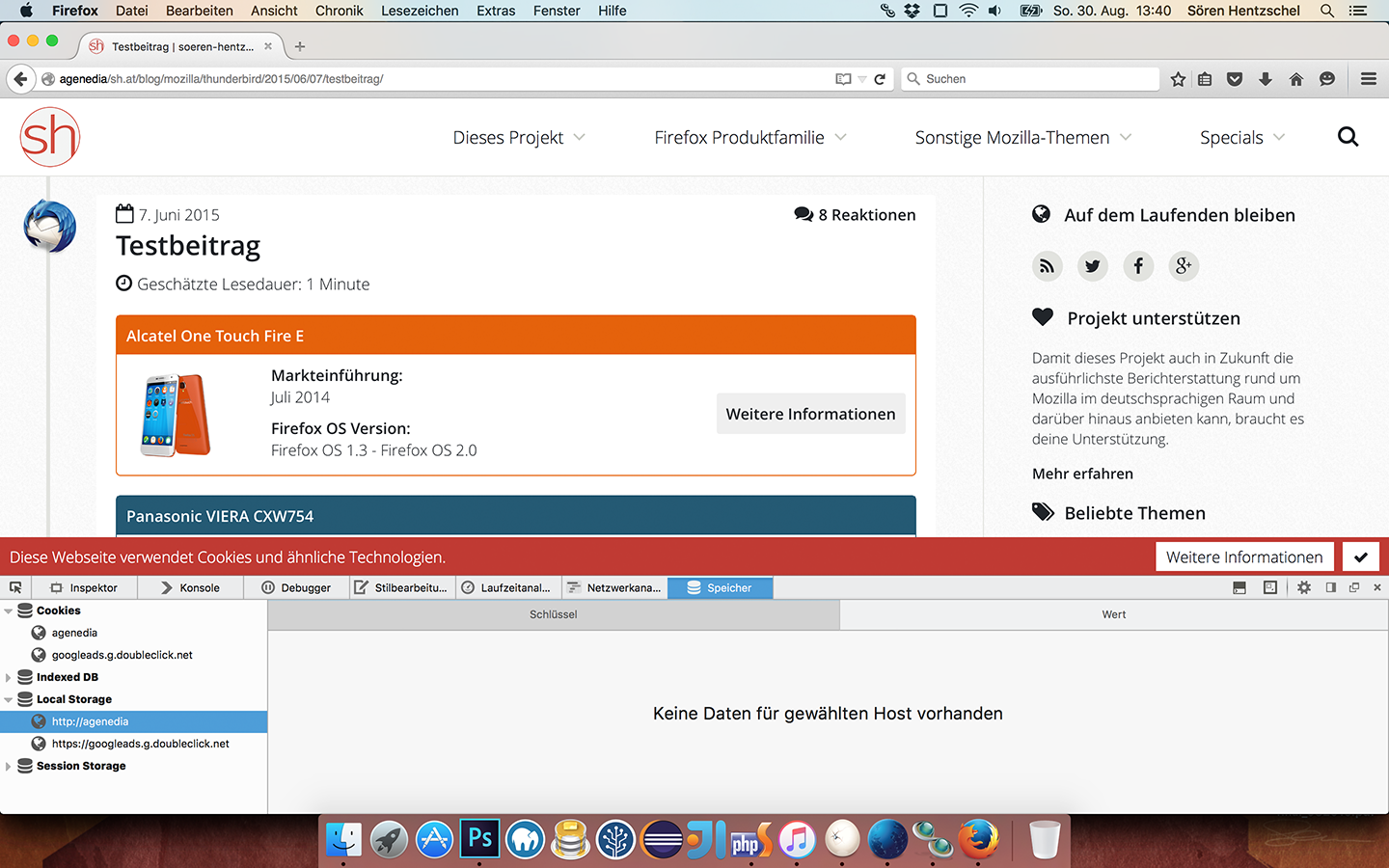This screenshot has width=1389, height=868.
Task: Focus the Suchen search field
Action: 1030,79
